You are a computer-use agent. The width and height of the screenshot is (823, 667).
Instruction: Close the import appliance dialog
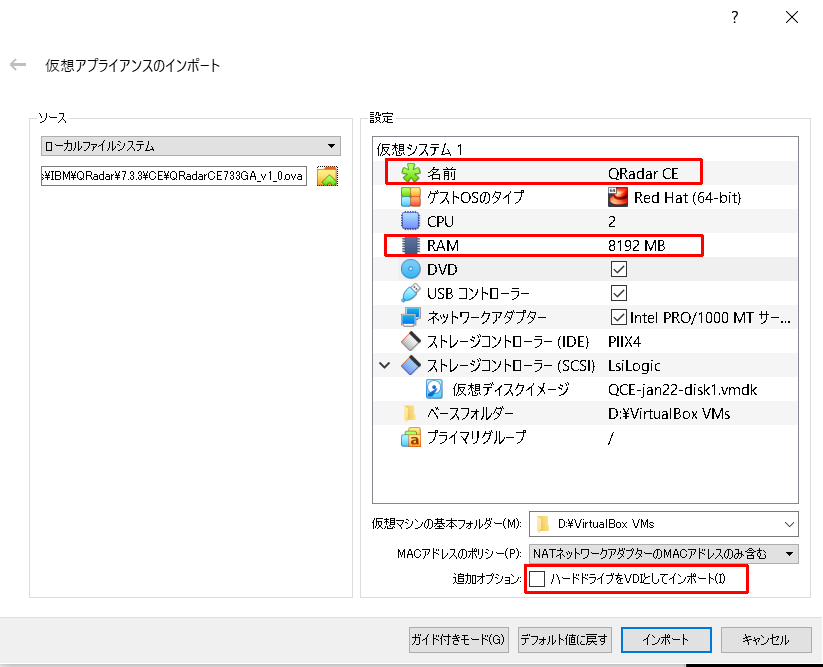point(792,17)
